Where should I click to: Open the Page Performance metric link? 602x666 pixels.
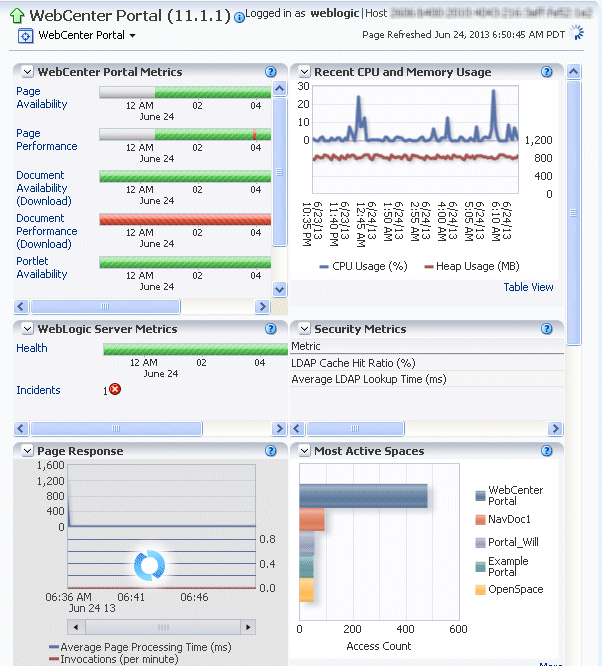click(x=46, y=140)
